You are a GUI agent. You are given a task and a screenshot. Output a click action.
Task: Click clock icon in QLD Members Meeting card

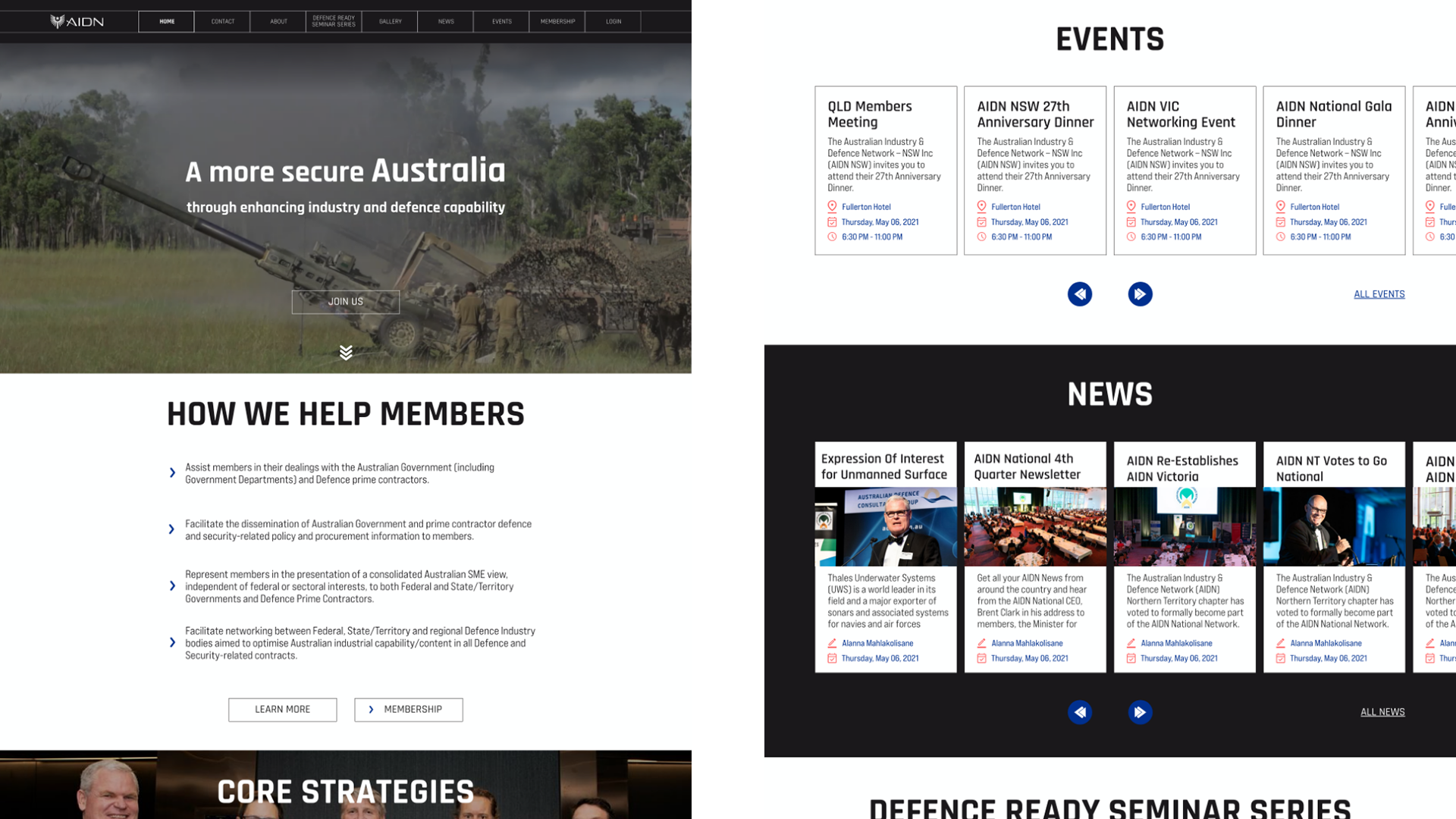[x=832, y=237]
